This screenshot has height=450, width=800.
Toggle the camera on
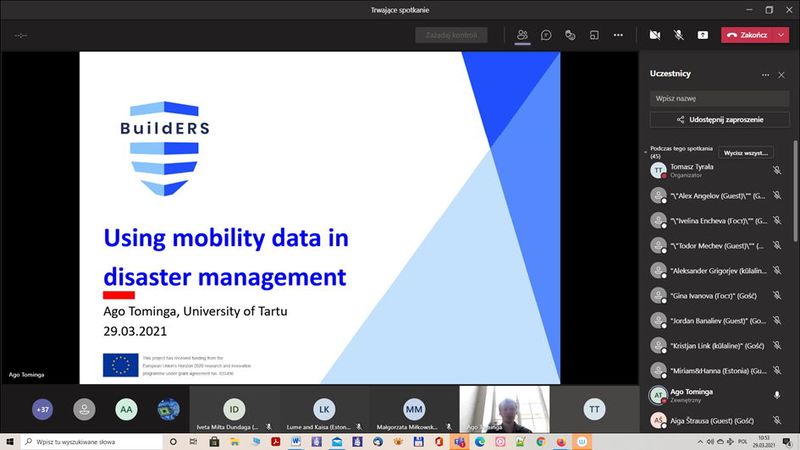point(655,35)
